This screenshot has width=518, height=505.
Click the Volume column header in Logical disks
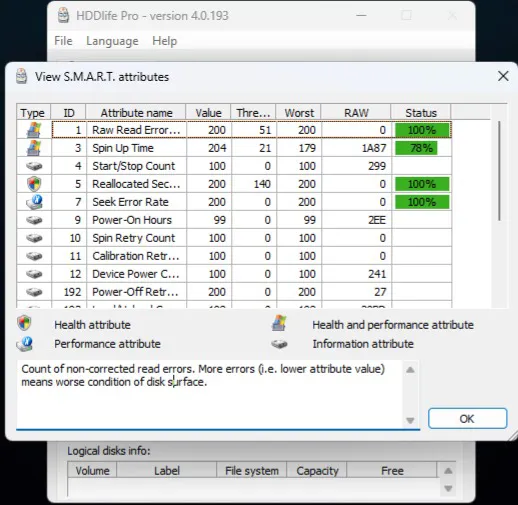coord(92,471)
